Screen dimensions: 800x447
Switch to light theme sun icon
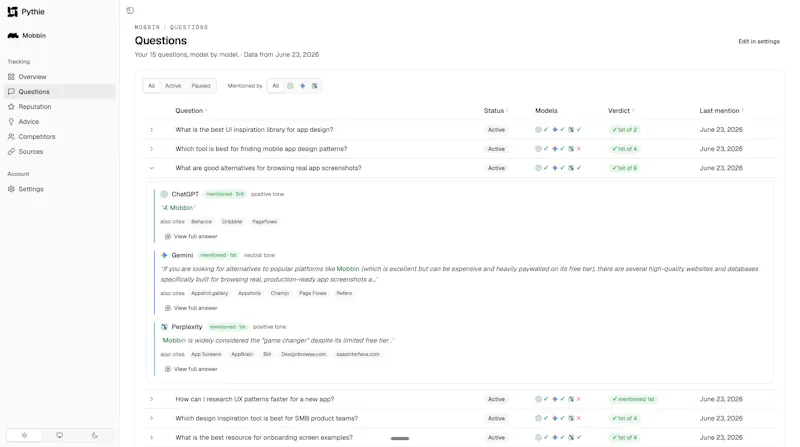pyautogui.click(x=24, y=435)
